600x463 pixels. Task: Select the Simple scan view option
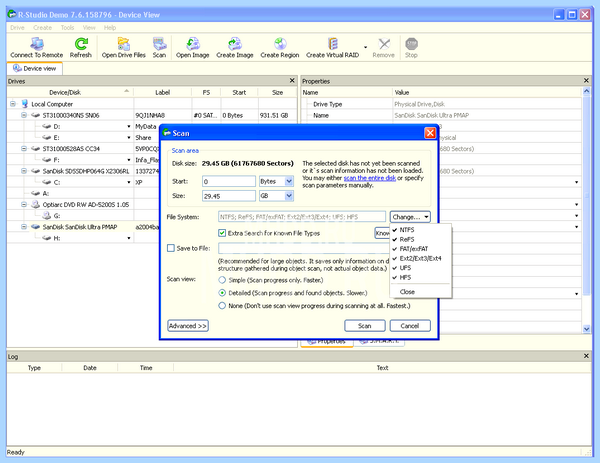click(x=222, y=280)
